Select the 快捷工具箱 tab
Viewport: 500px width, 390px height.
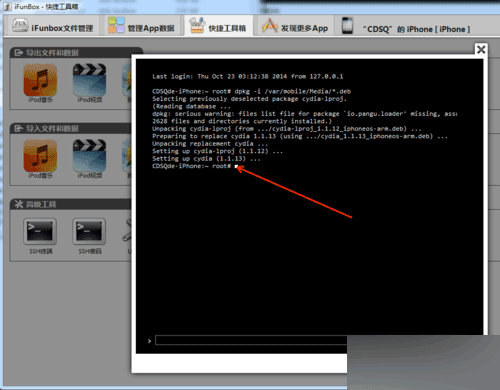pyautogui.click(x=218, y=26)
